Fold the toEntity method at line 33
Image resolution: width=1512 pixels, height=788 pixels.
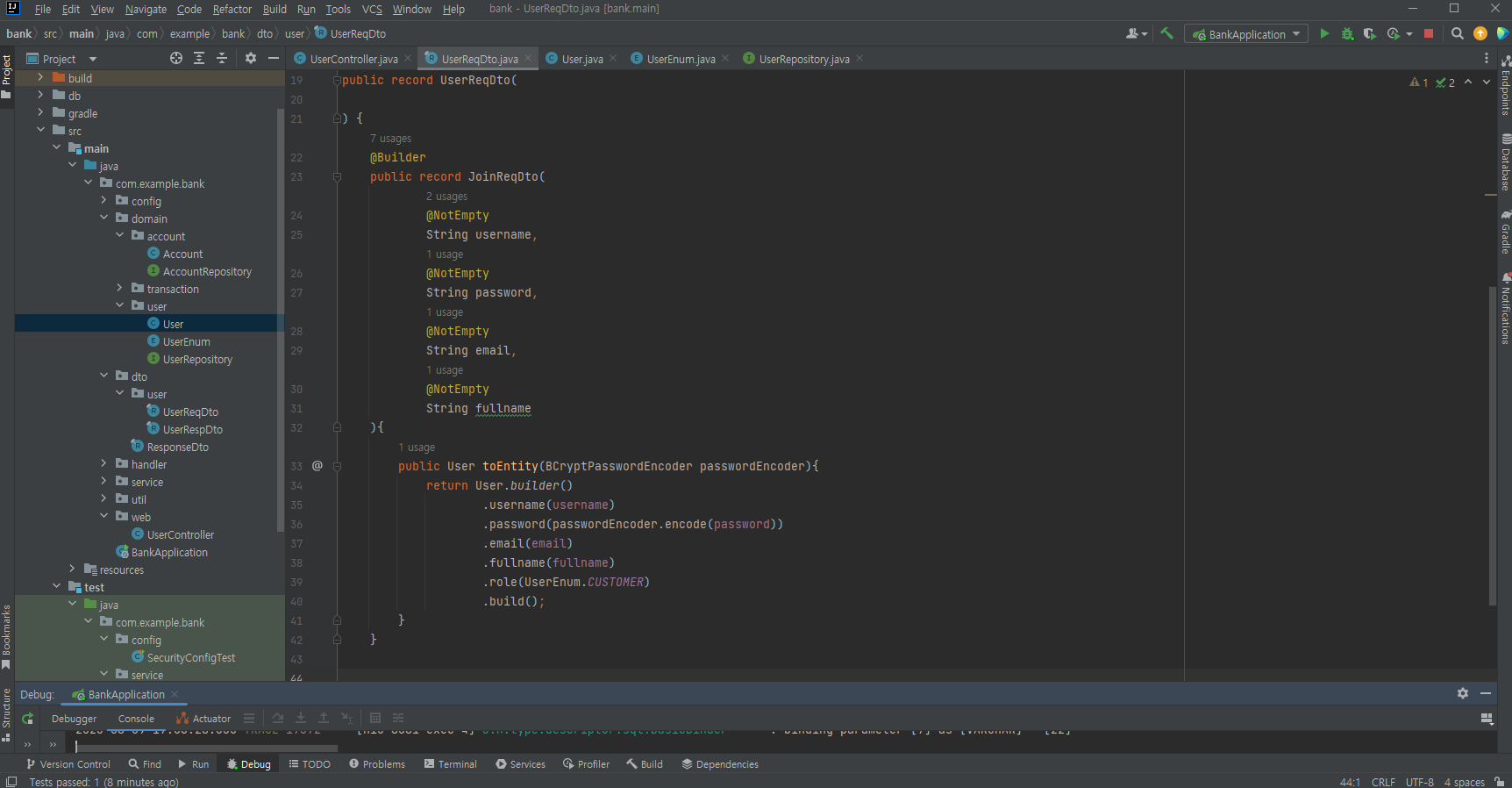tap(337, 466)
